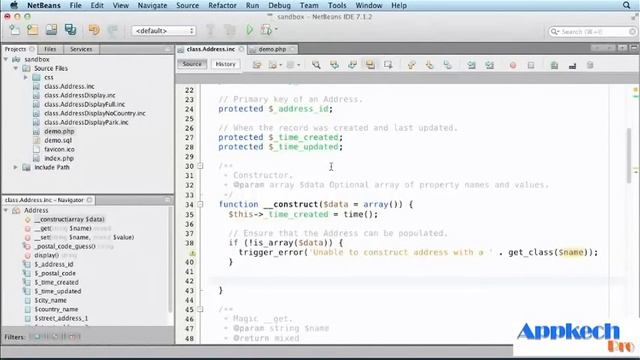Toggle Rectangular Selection editor icon

[x=388, y=65]
